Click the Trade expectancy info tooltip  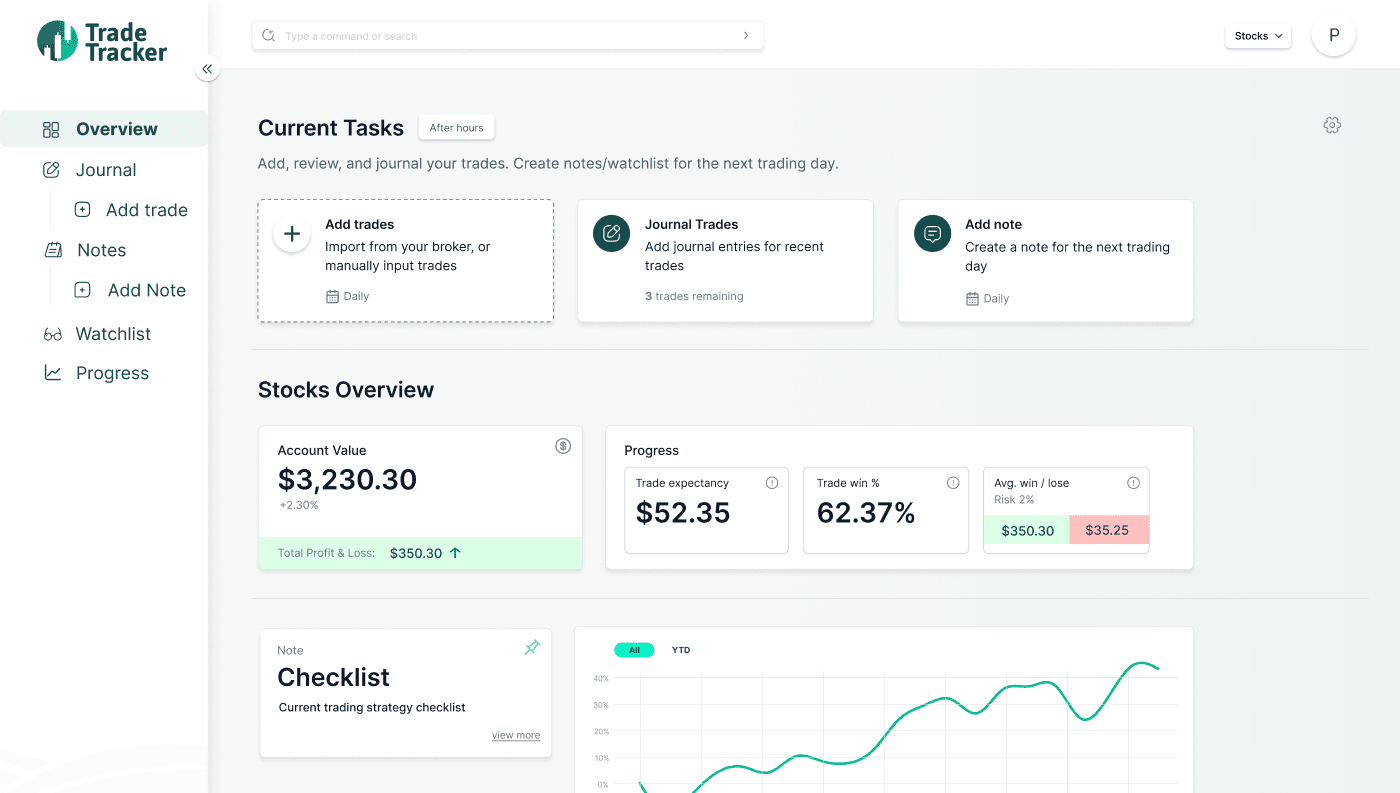click(771, 482)
